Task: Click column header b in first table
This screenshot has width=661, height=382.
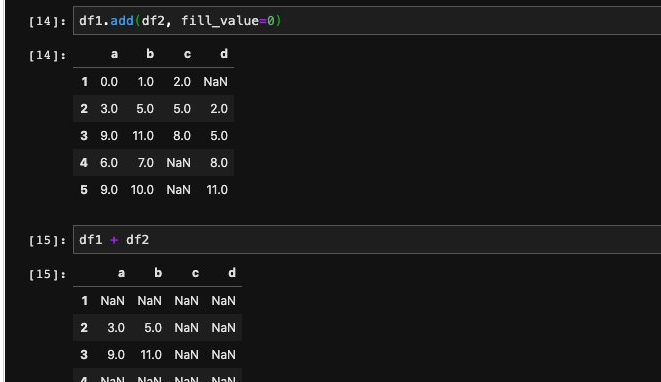Action: click(150, 54)
